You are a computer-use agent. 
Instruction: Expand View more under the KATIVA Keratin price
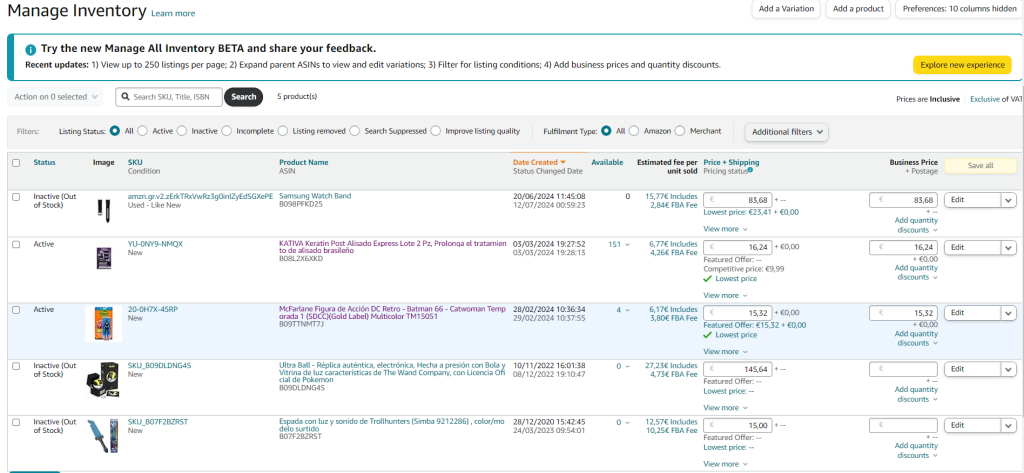725,295
